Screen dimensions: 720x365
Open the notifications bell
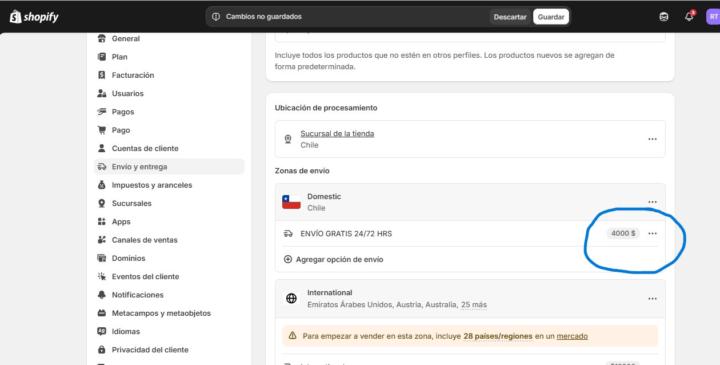(689, 17)
